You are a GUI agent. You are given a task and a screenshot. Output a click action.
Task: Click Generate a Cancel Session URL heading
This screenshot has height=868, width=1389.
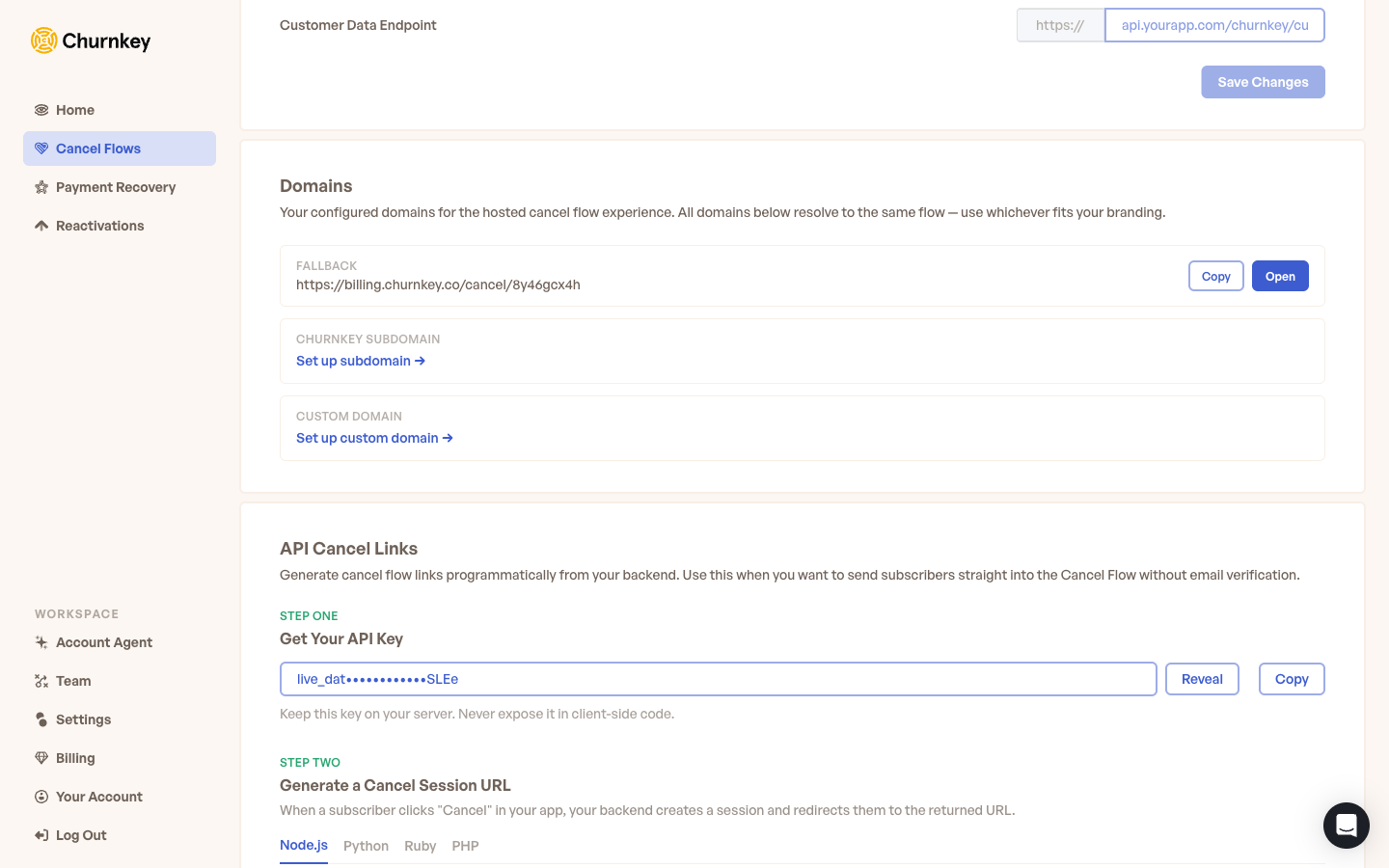coord(395,785)
